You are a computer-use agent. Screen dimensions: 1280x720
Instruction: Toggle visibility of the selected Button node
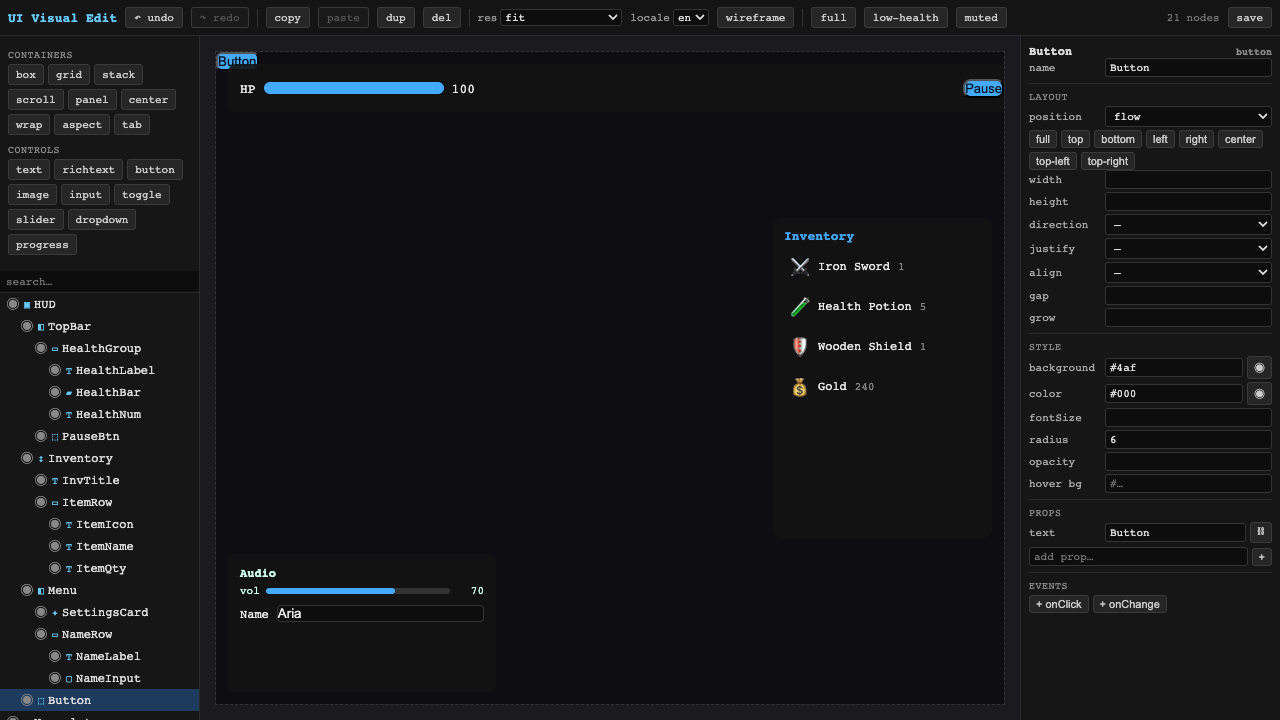tap(27, 700)
